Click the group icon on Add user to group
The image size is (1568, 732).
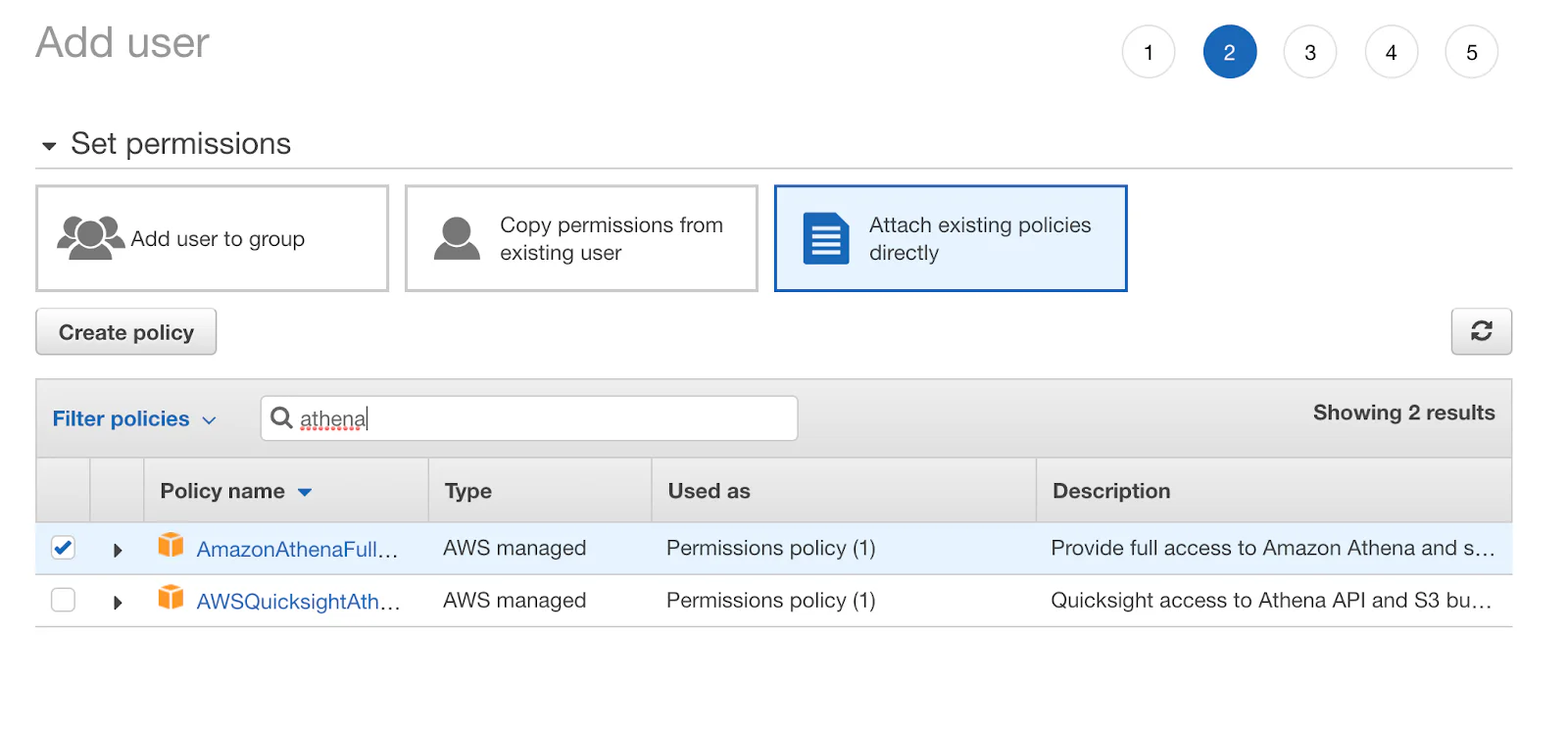90,238
